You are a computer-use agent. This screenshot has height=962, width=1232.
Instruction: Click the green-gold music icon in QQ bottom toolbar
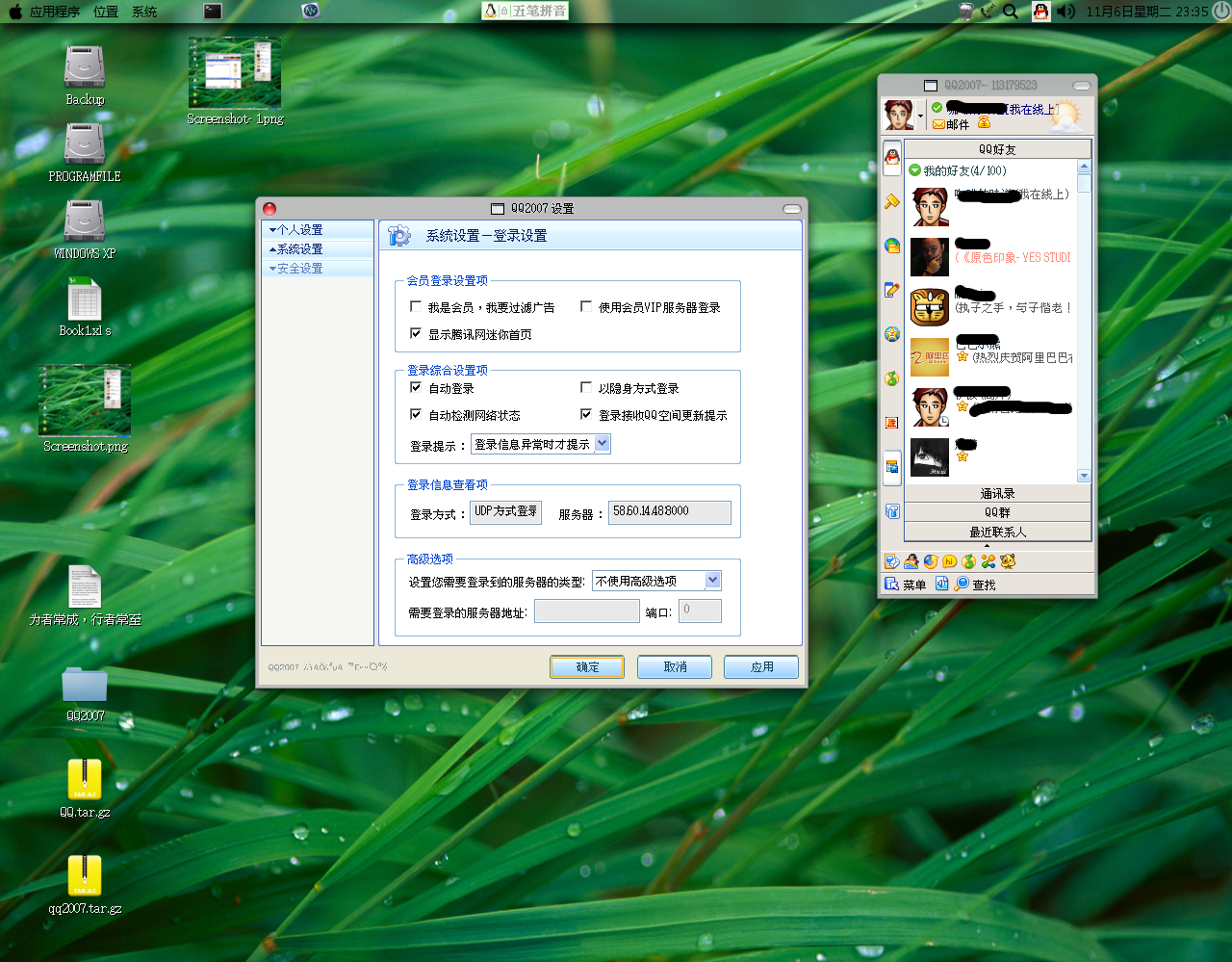969,561
